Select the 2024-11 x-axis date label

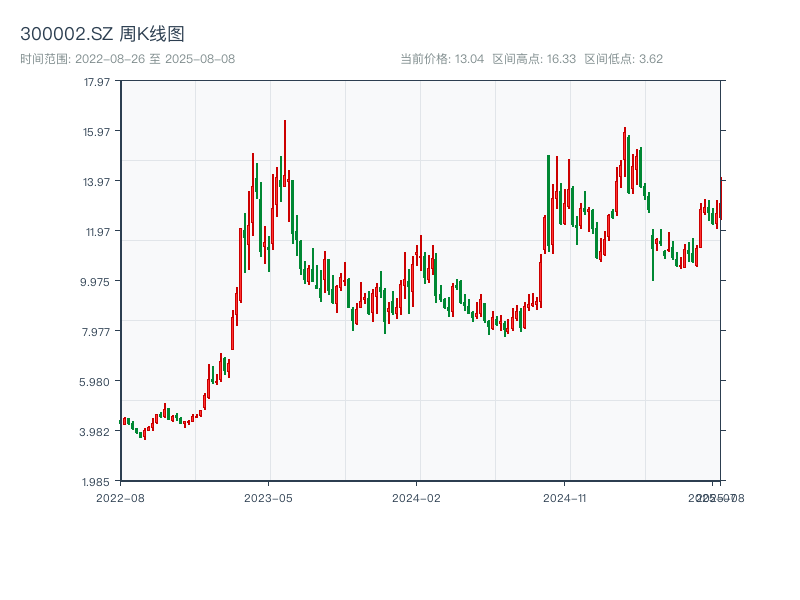click(565, 497)
